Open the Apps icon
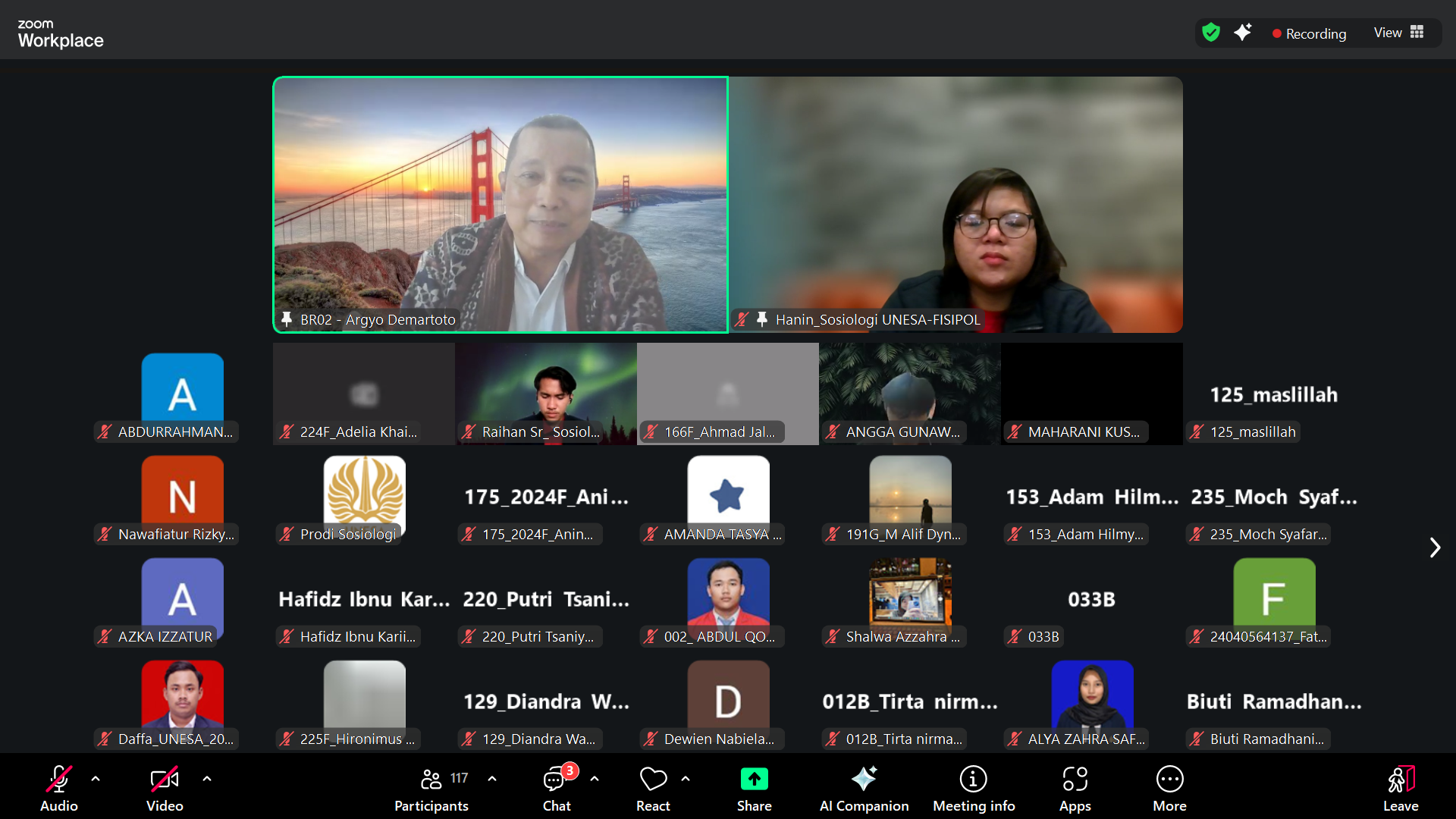 (1075, 780)
